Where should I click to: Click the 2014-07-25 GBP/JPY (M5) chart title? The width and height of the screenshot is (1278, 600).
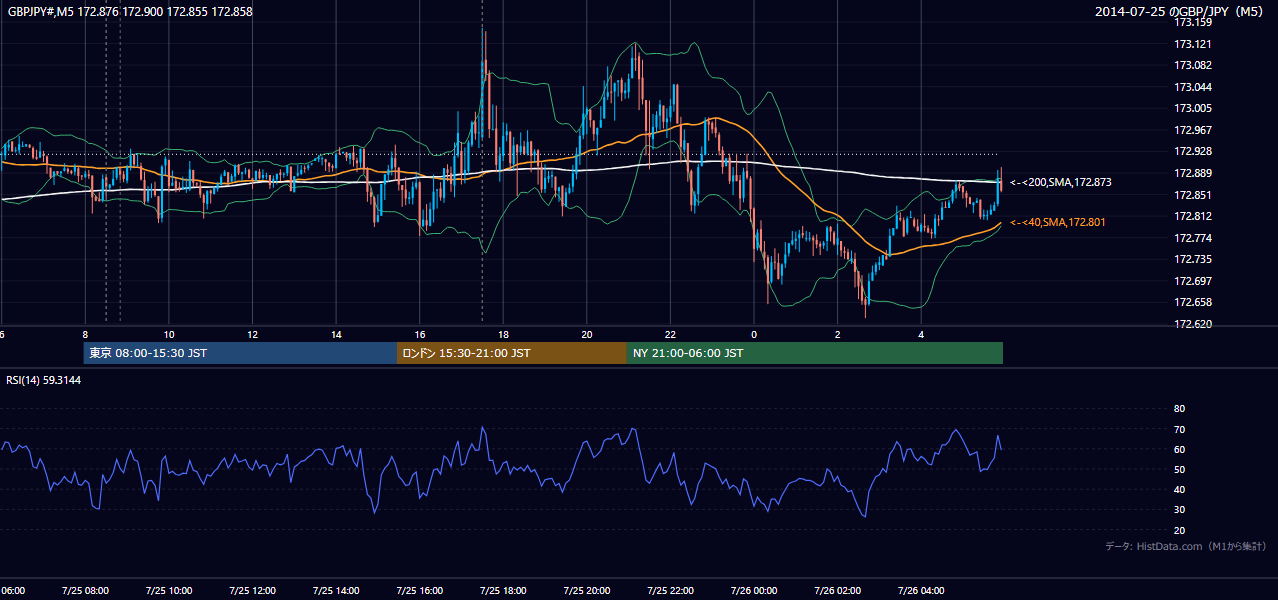pos(1180,12)
